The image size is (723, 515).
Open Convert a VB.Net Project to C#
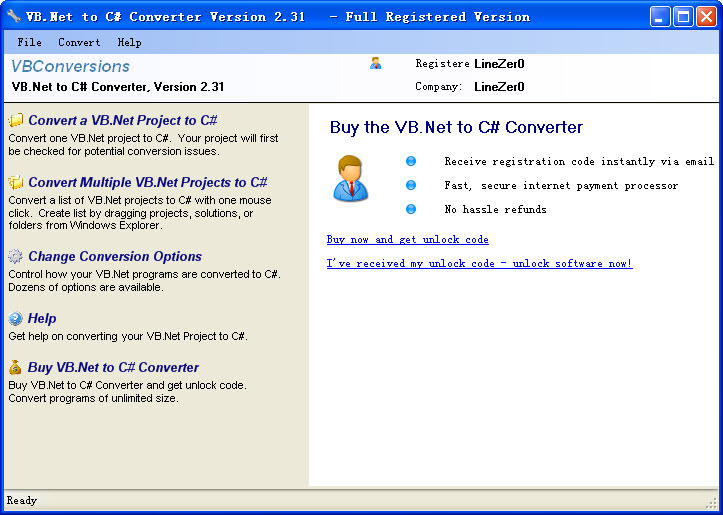(123, 120)
